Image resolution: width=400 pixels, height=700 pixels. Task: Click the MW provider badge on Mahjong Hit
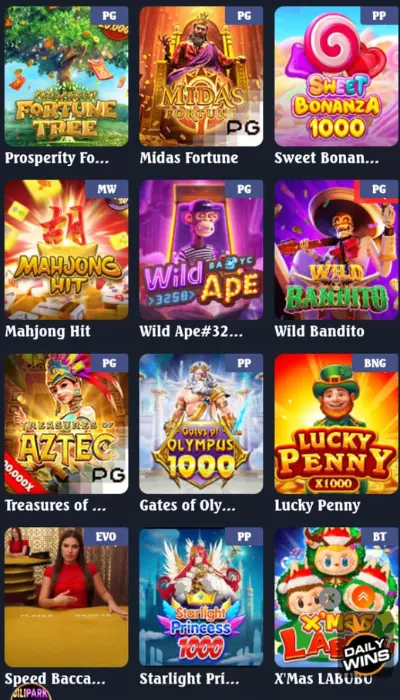click(107, 189)
